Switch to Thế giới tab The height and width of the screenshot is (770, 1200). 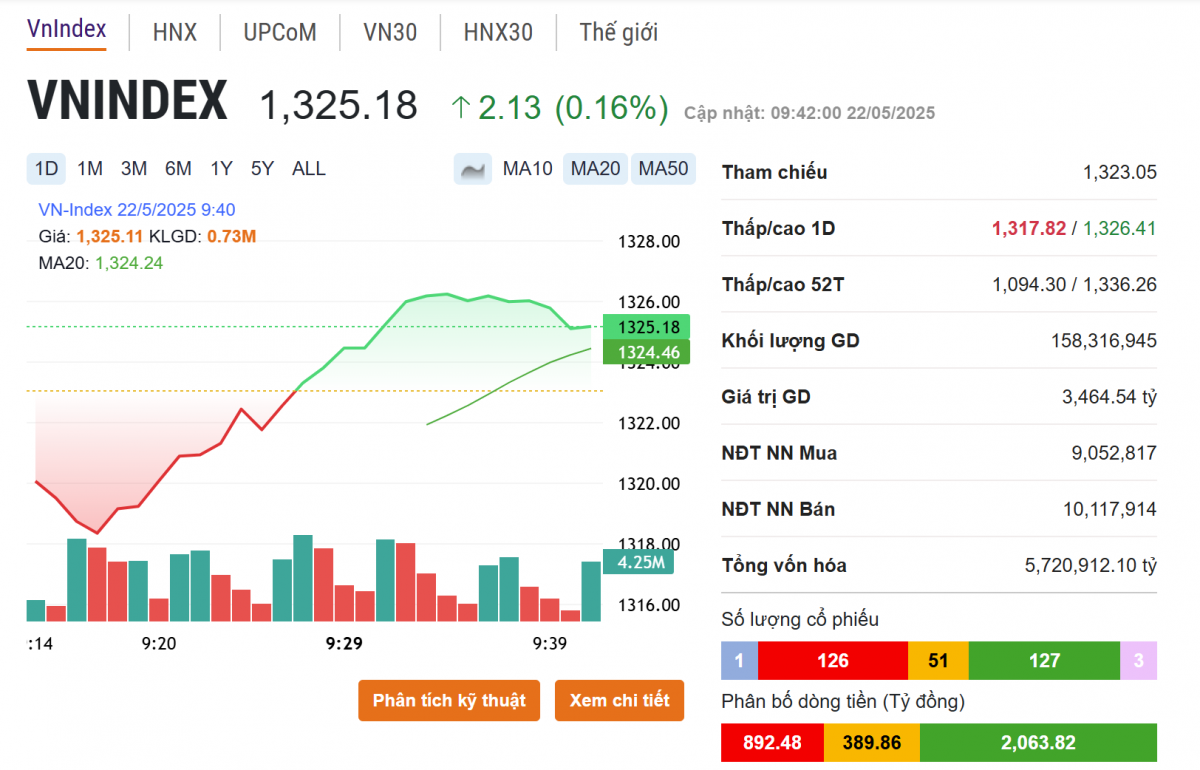pyautogui.click(x=619, y=32)
